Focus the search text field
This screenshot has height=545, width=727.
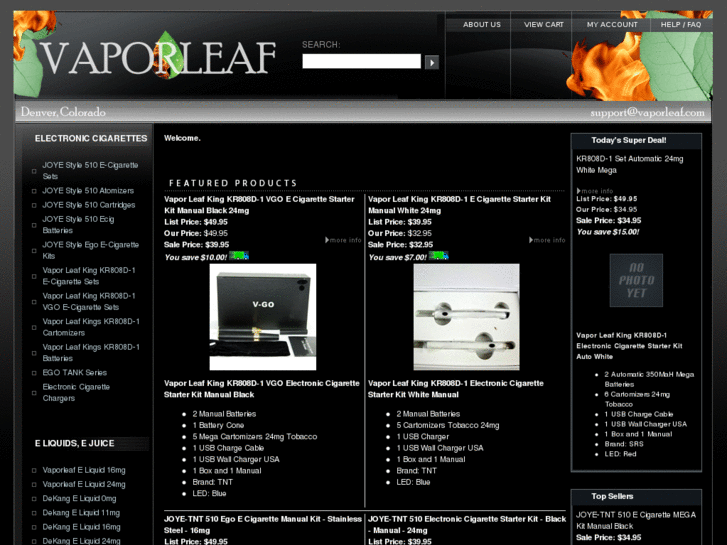[x=362, y=61]
